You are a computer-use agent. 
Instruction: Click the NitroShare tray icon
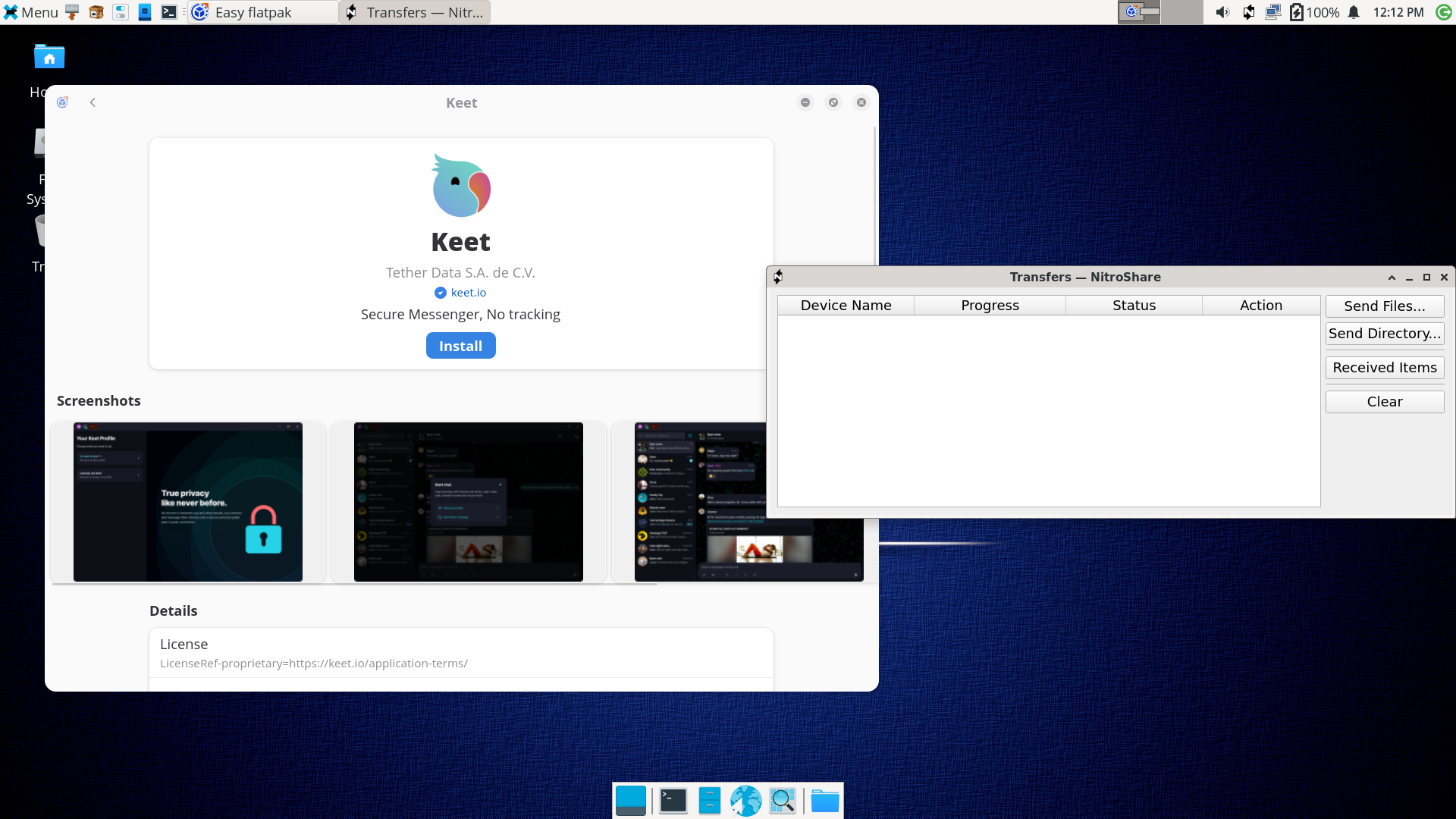(1248, 12)
